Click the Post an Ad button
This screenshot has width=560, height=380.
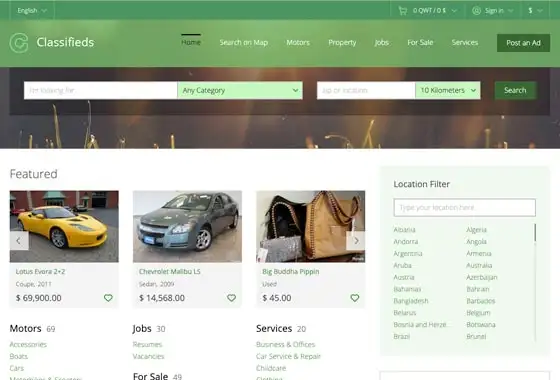click(x=523, y=43)
